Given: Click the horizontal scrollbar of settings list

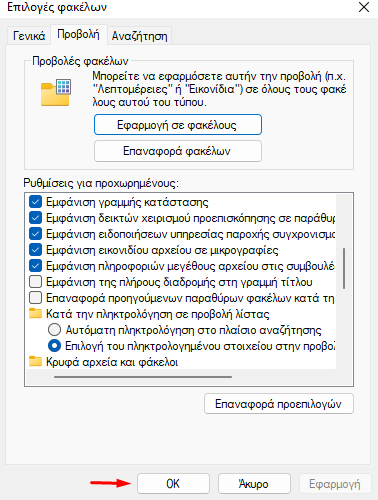Looking at the screenshot, I should coord(143,377).
